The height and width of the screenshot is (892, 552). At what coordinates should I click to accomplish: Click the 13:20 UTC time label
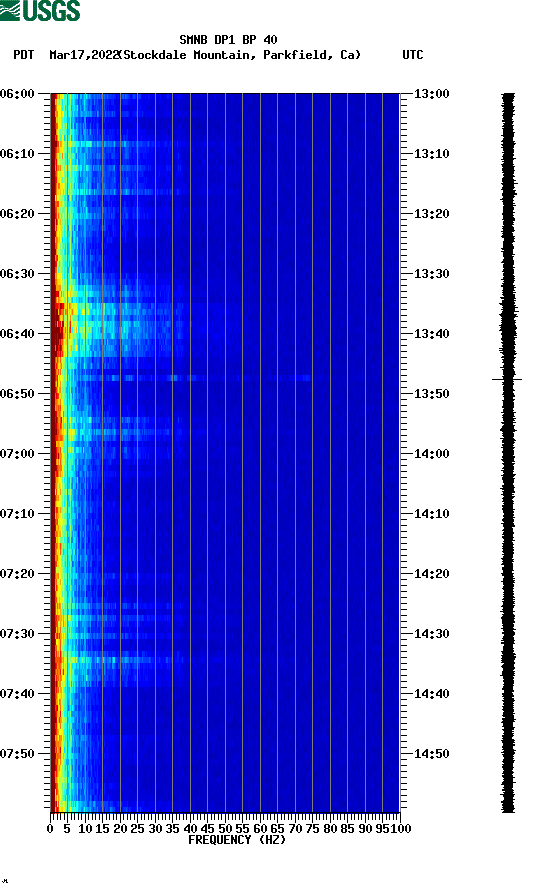(431, 214)
